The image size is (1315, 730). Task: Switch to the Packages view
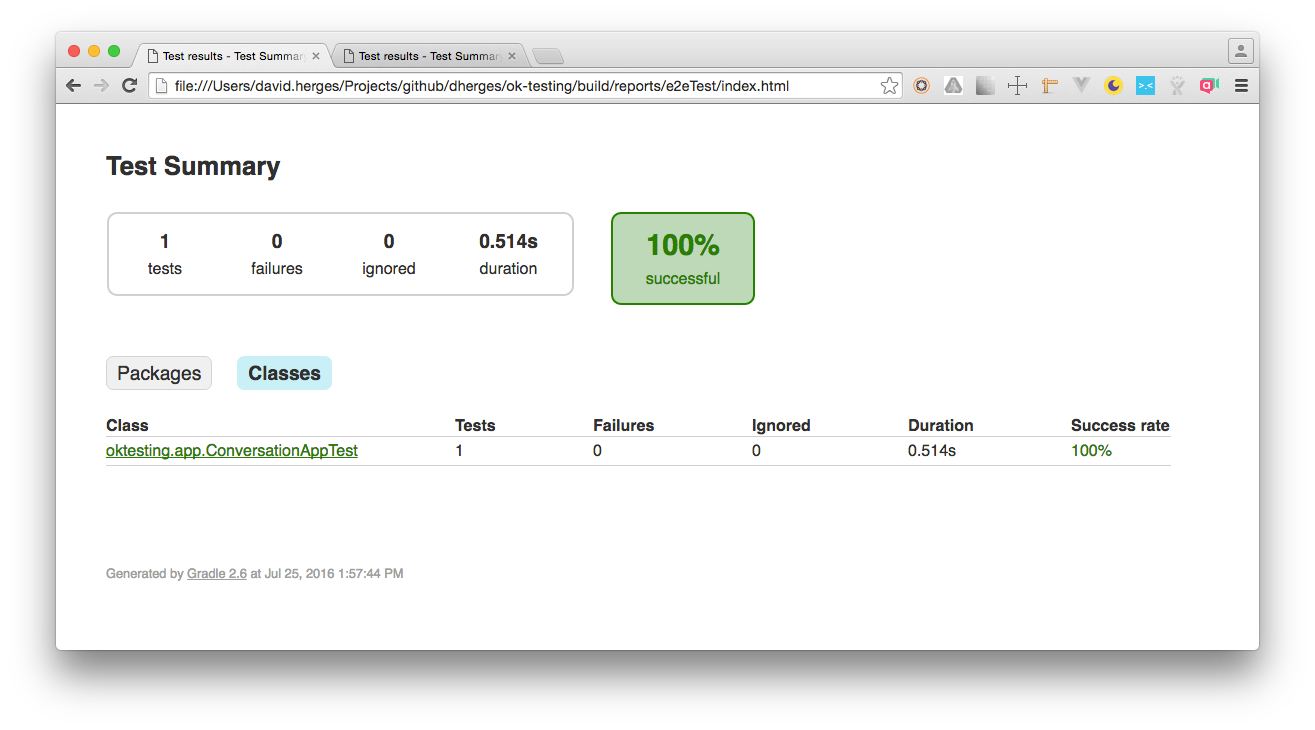(158, 372)
